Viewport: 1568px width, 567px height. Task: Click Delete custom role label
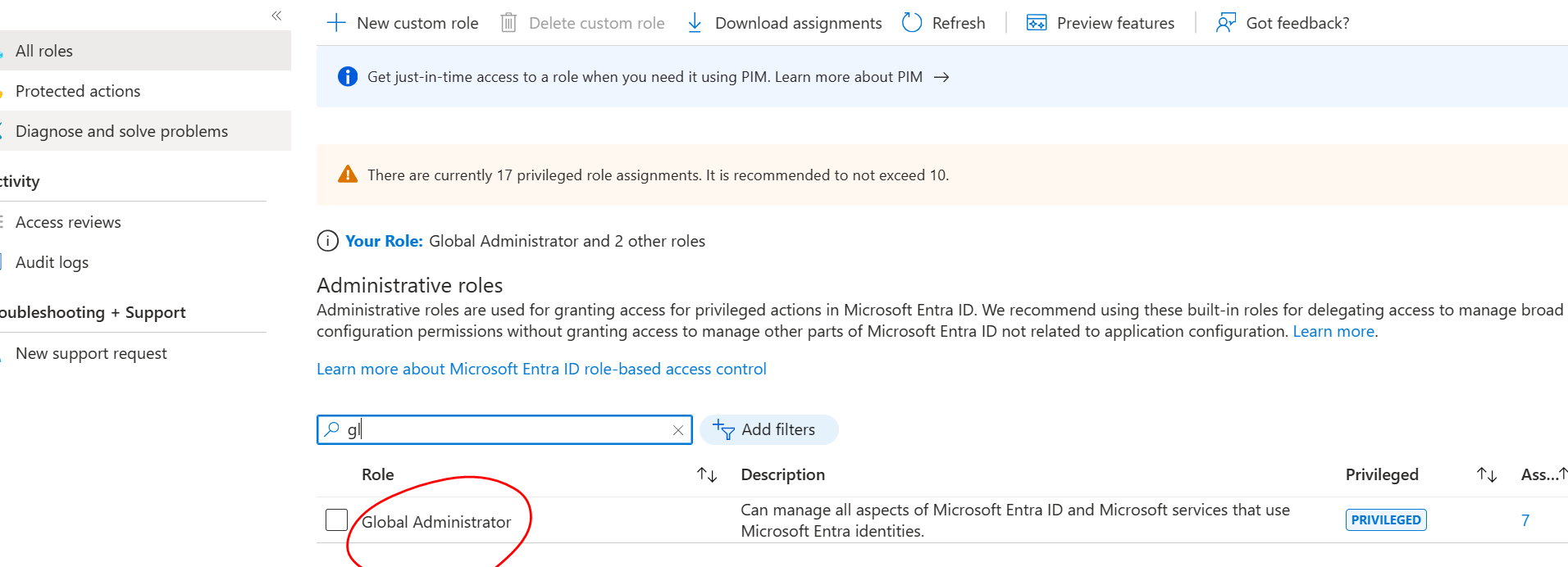pyautogui.click(x=597, y=23)
